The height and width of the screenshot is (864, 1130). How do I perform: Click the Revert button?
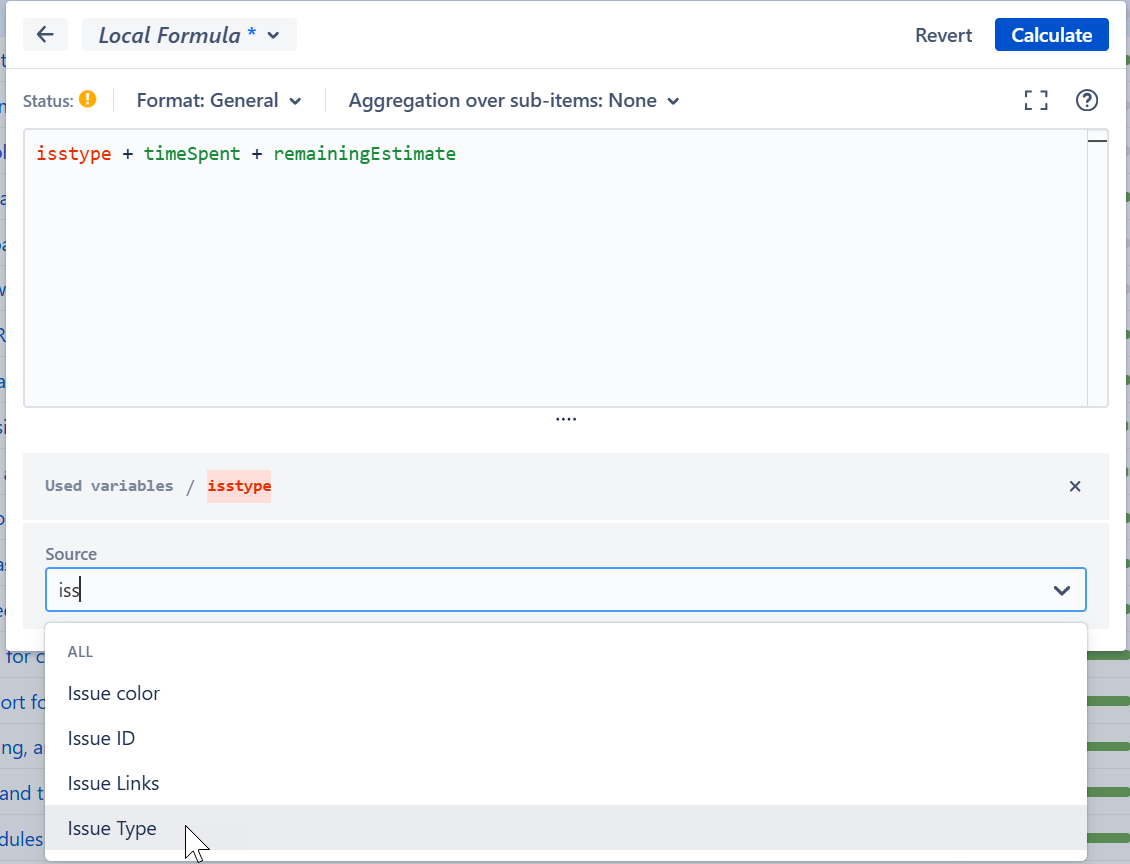pos(943,35)
